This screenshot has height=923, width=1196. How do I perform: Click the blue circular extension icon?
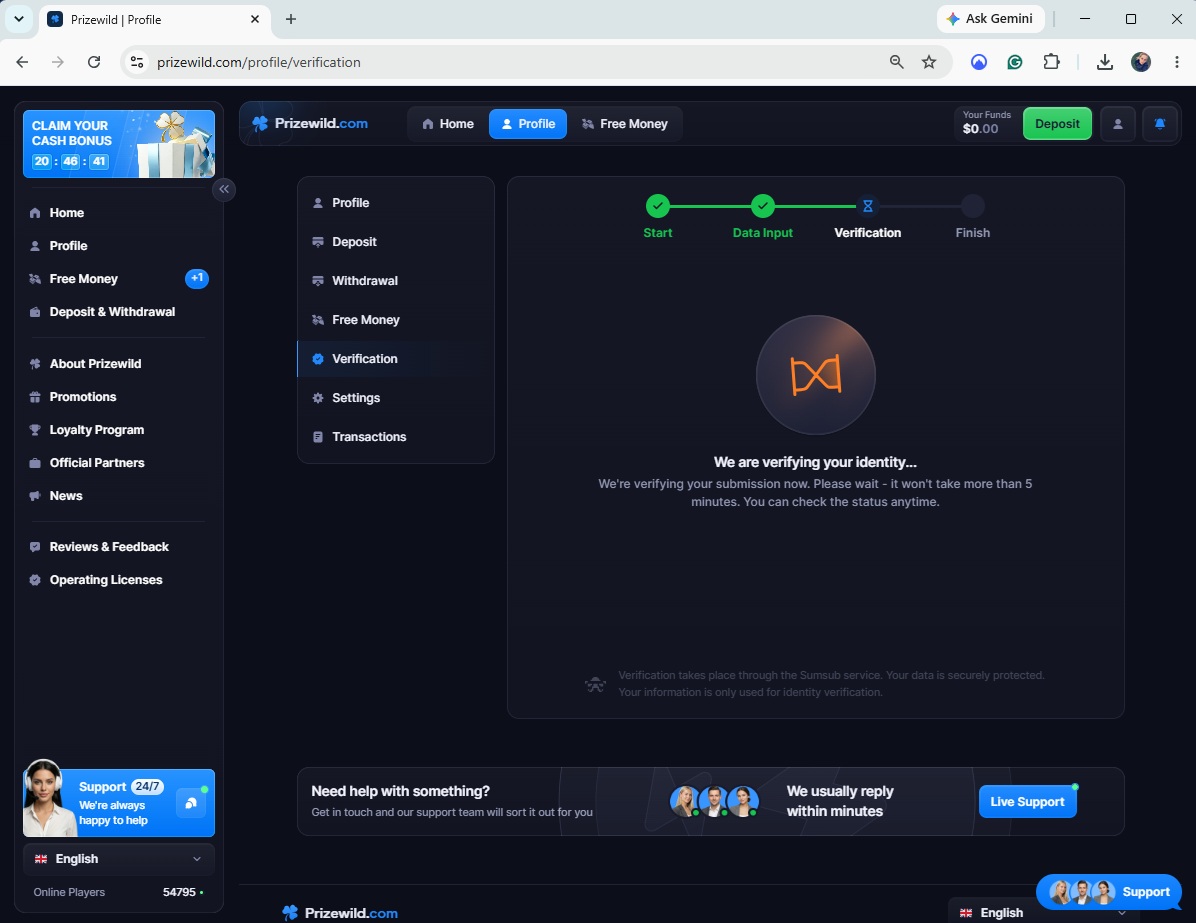(x=979, y=62)
